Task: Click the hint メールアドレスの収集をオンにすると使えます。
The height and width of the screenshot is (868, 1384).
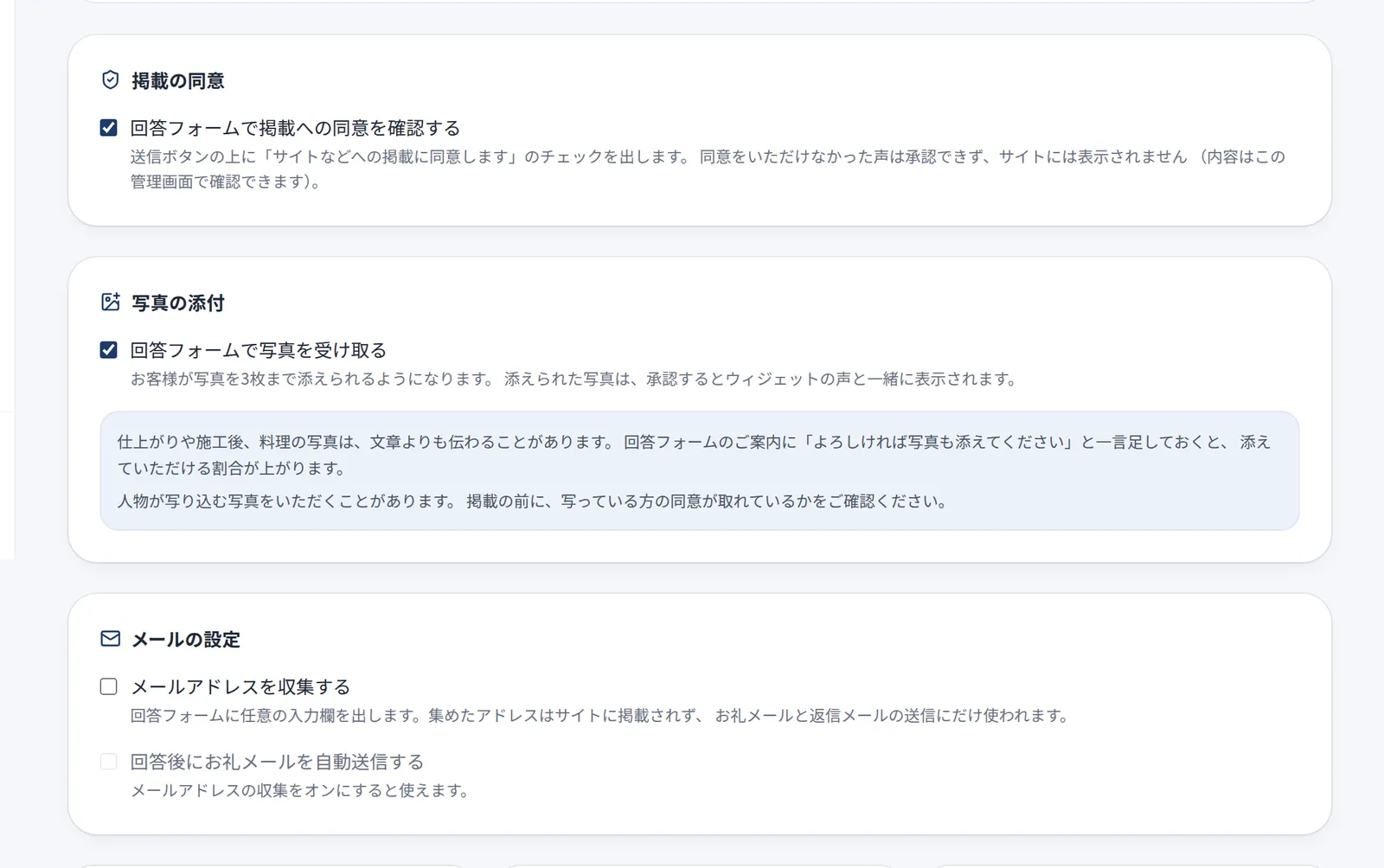Action: point(300,791)
